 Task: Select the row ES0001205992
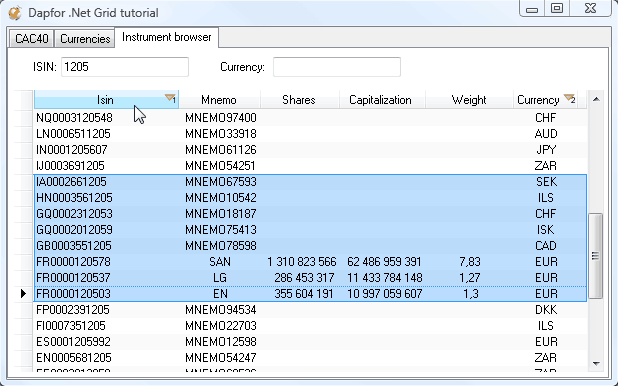tap(311, 341)
